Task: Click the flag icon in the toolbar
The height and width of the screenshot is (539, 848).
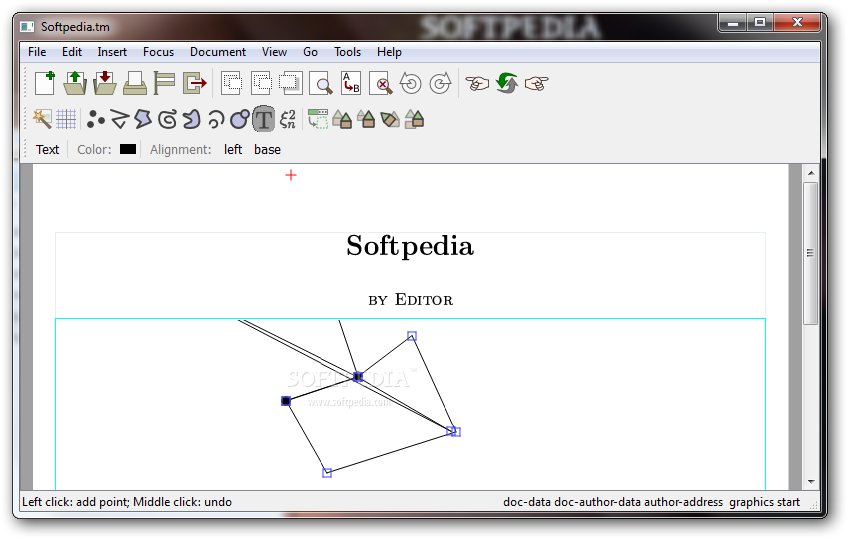Action: (164, 83)
